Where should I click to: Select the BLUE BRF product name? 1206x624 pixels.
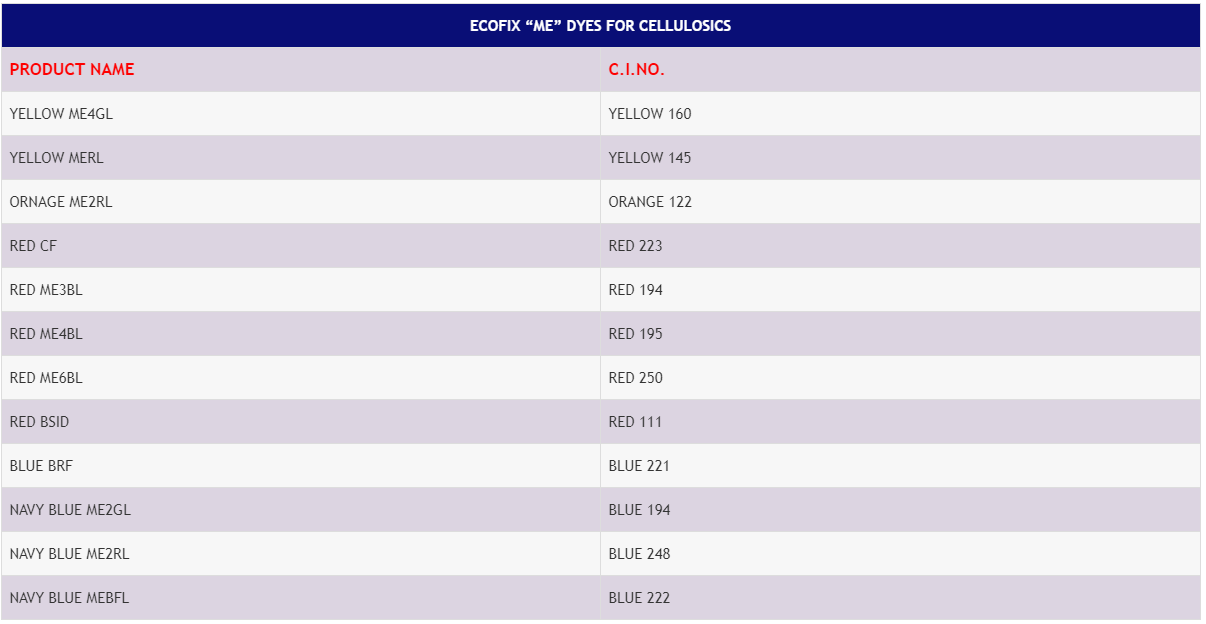pos(41,466)
